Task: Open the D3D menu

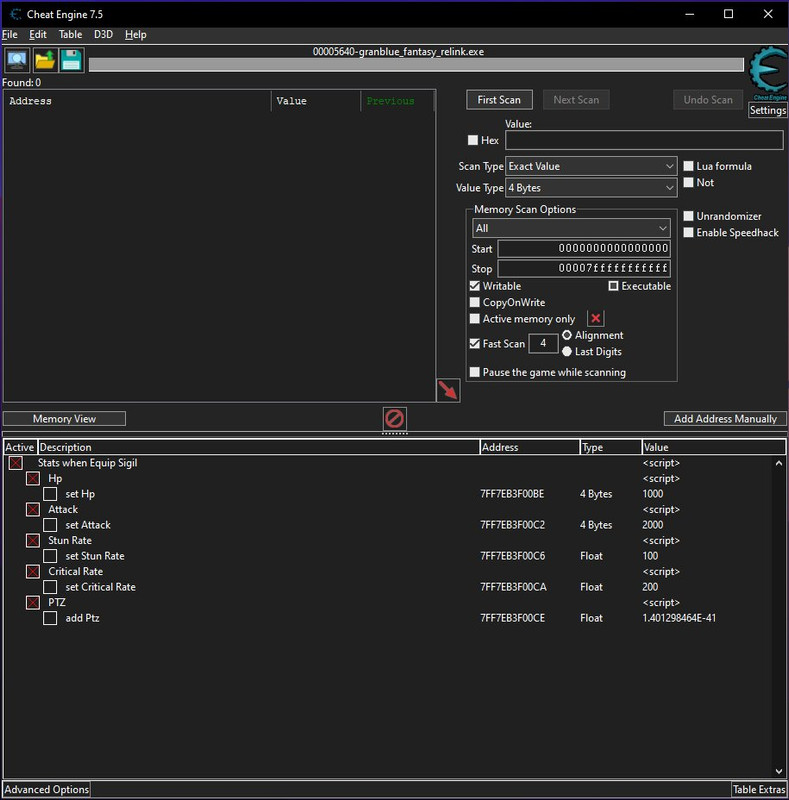Action: point(103,34)
